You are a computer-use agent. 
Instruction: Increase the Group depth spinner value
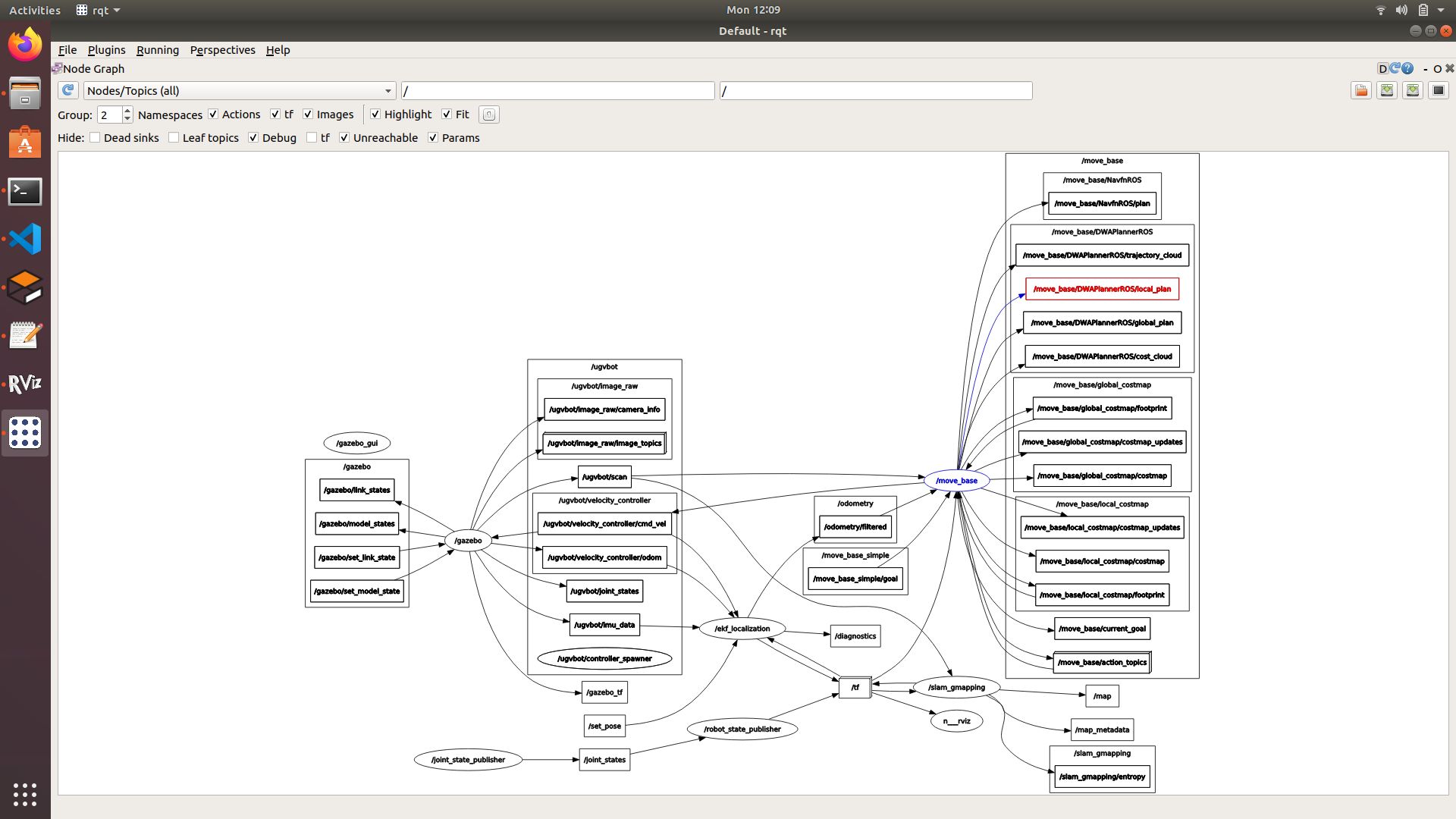coord(127,111)
